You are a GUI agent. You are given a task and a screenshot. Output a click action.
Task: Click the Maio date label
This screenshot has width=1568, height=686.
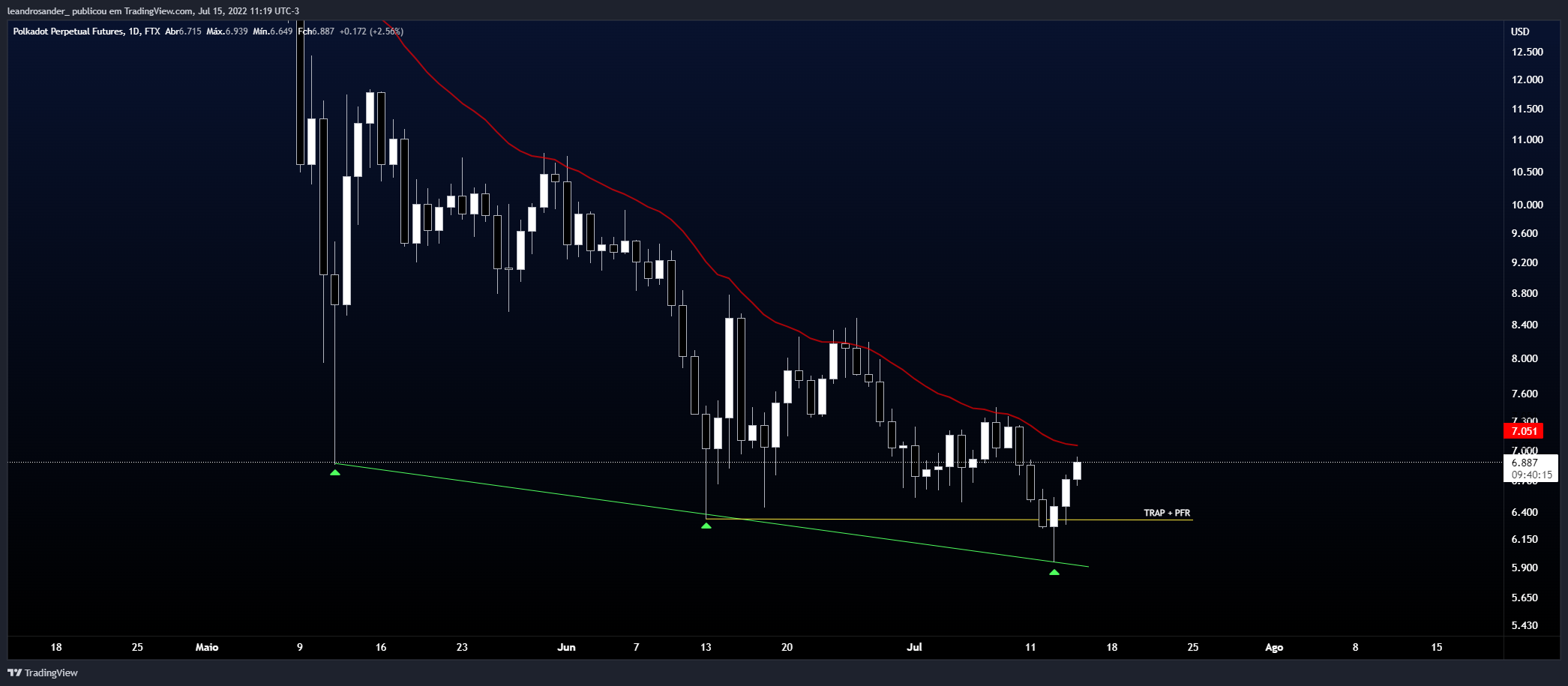tap(207, 647)
